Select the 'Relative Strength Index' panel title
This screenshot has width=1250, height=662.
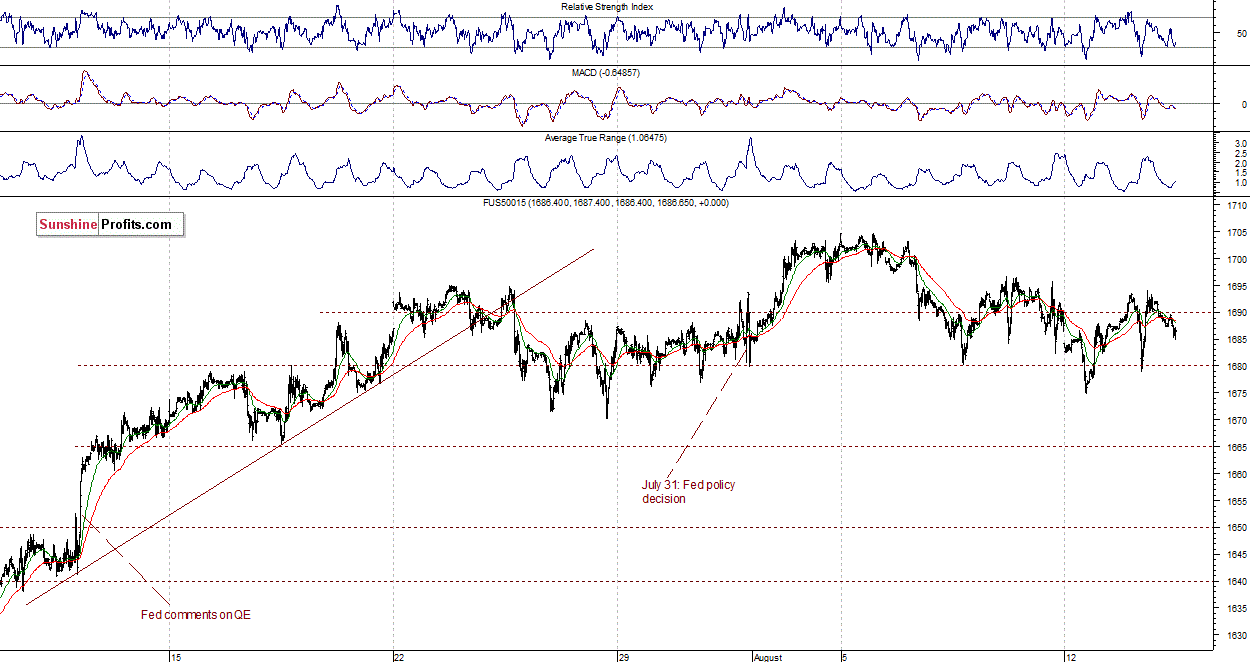click(x=606, y=6)
